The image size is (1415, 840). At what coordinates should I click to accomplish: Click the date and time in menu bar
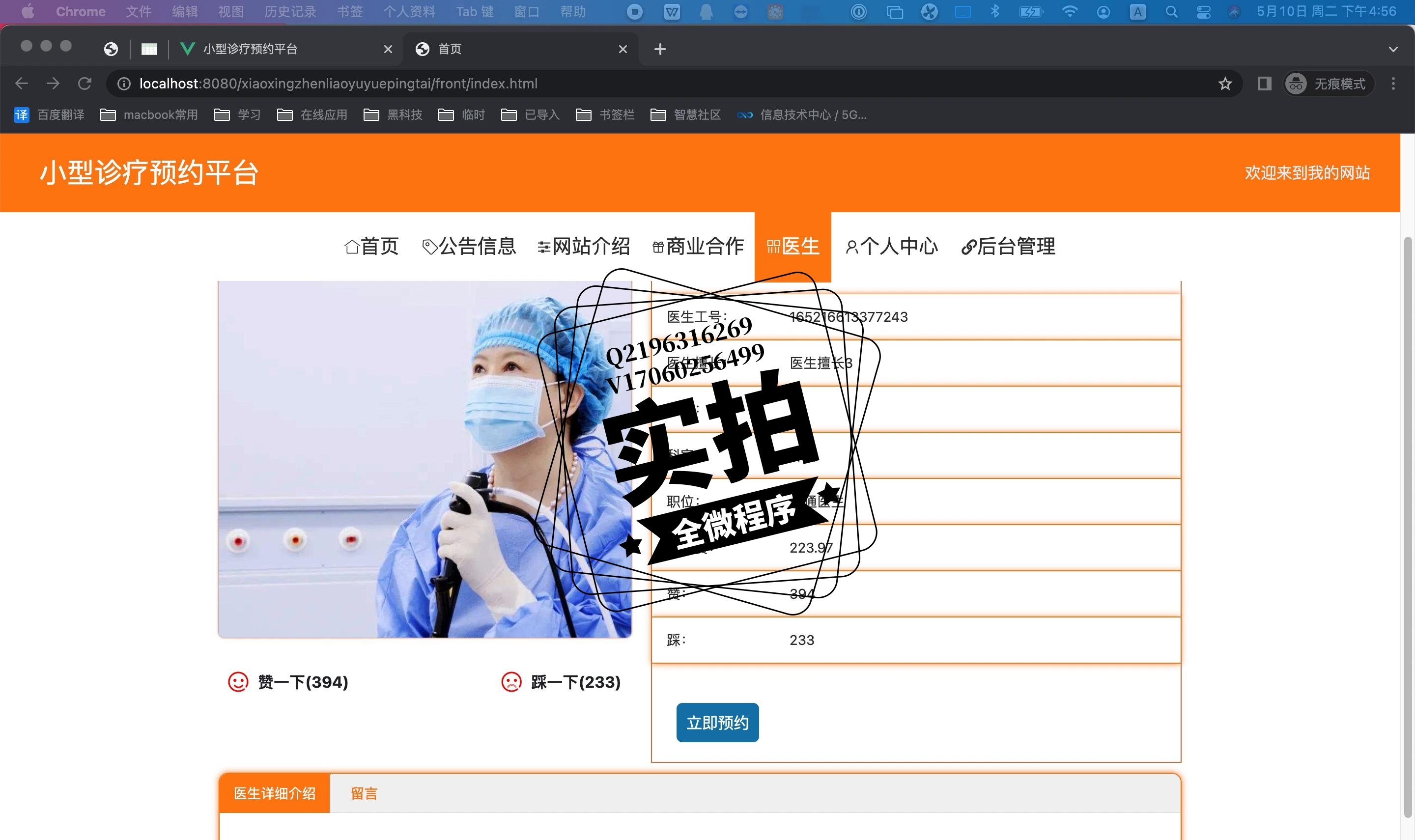(x=1326, y=11)
